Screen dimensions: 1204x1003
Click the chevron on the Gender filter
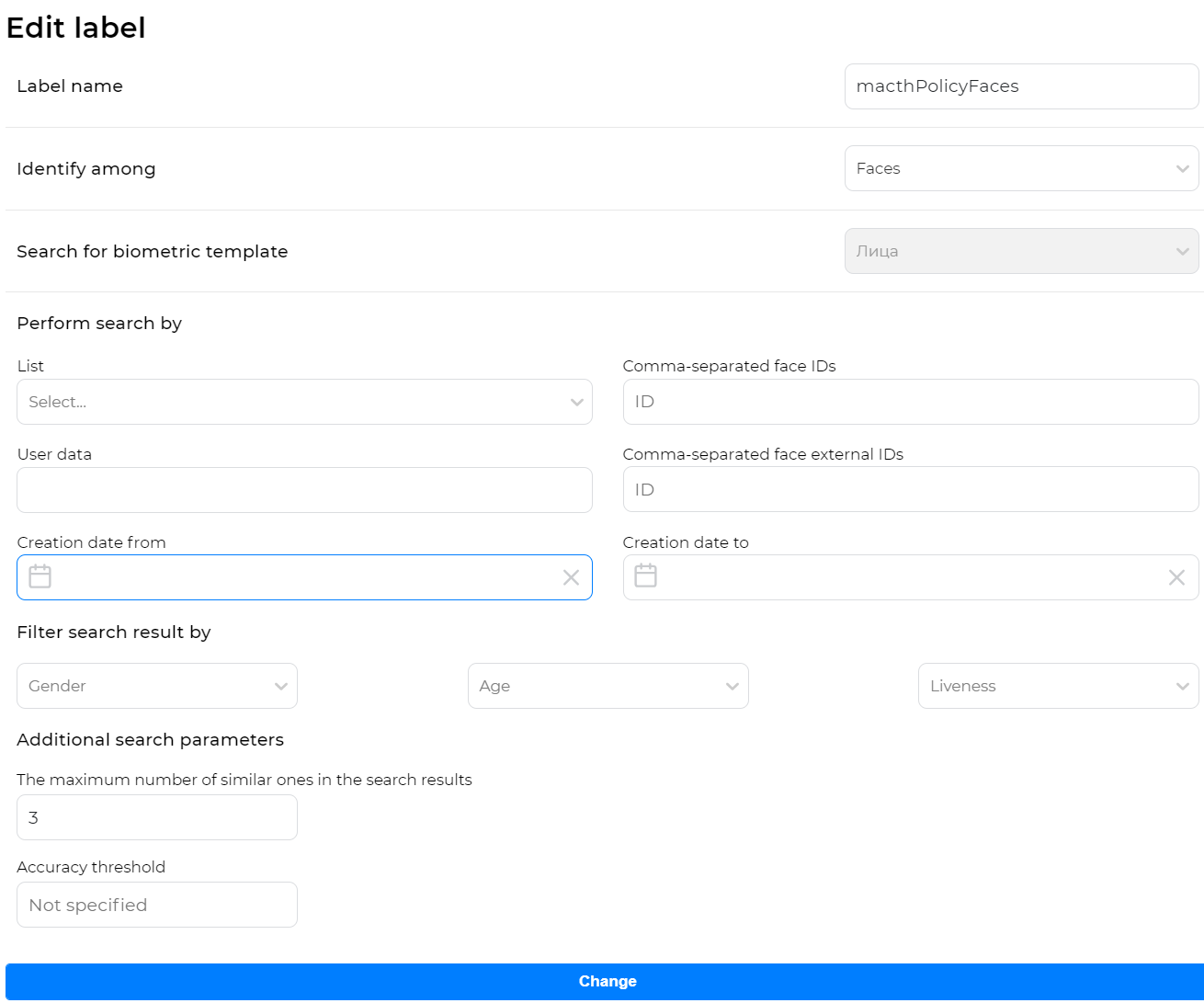[281, 686]
